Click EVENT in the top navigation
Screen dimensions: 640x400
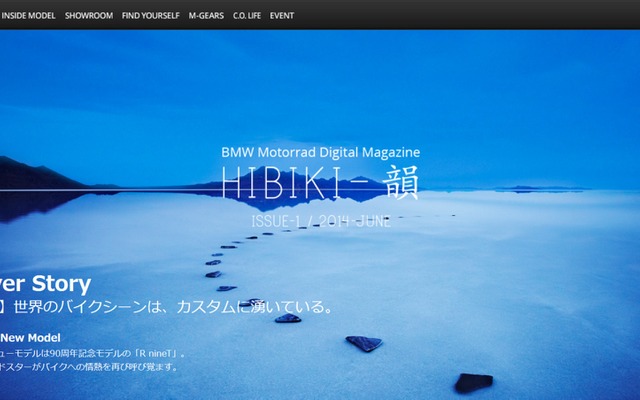[x=282, y=16]
